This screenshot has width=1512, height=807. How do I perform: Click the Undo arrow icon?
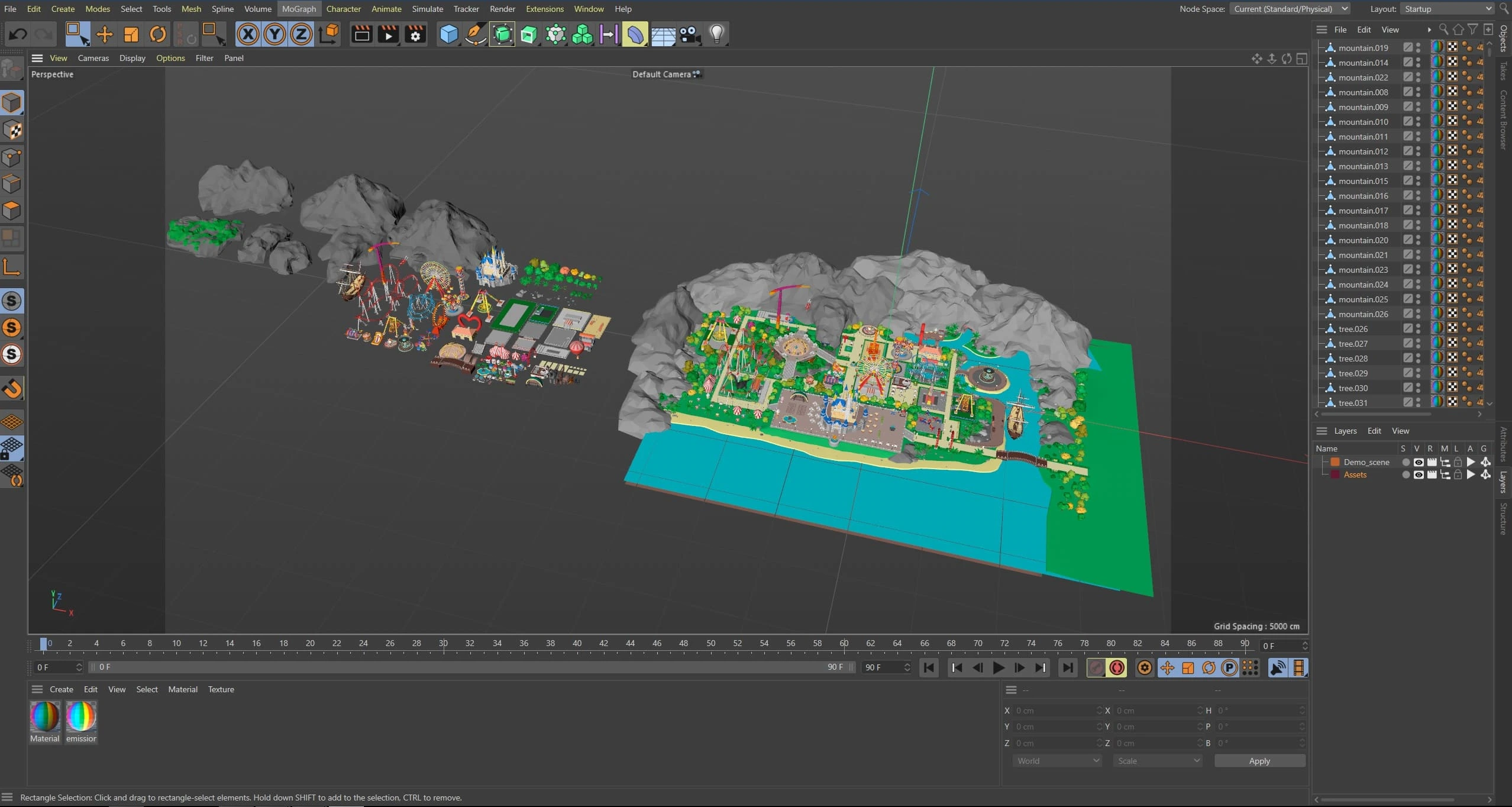(x=18, y=34)
